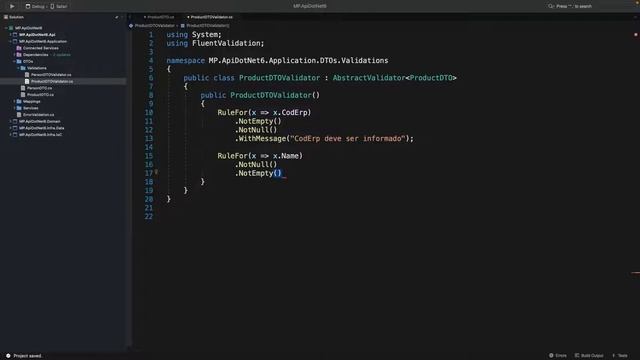Viewport: 640px width, 360px height.
Task: Click the MP.ApiDotNet6.Infra.Data project icon
Action: click(x=15, y=128)
